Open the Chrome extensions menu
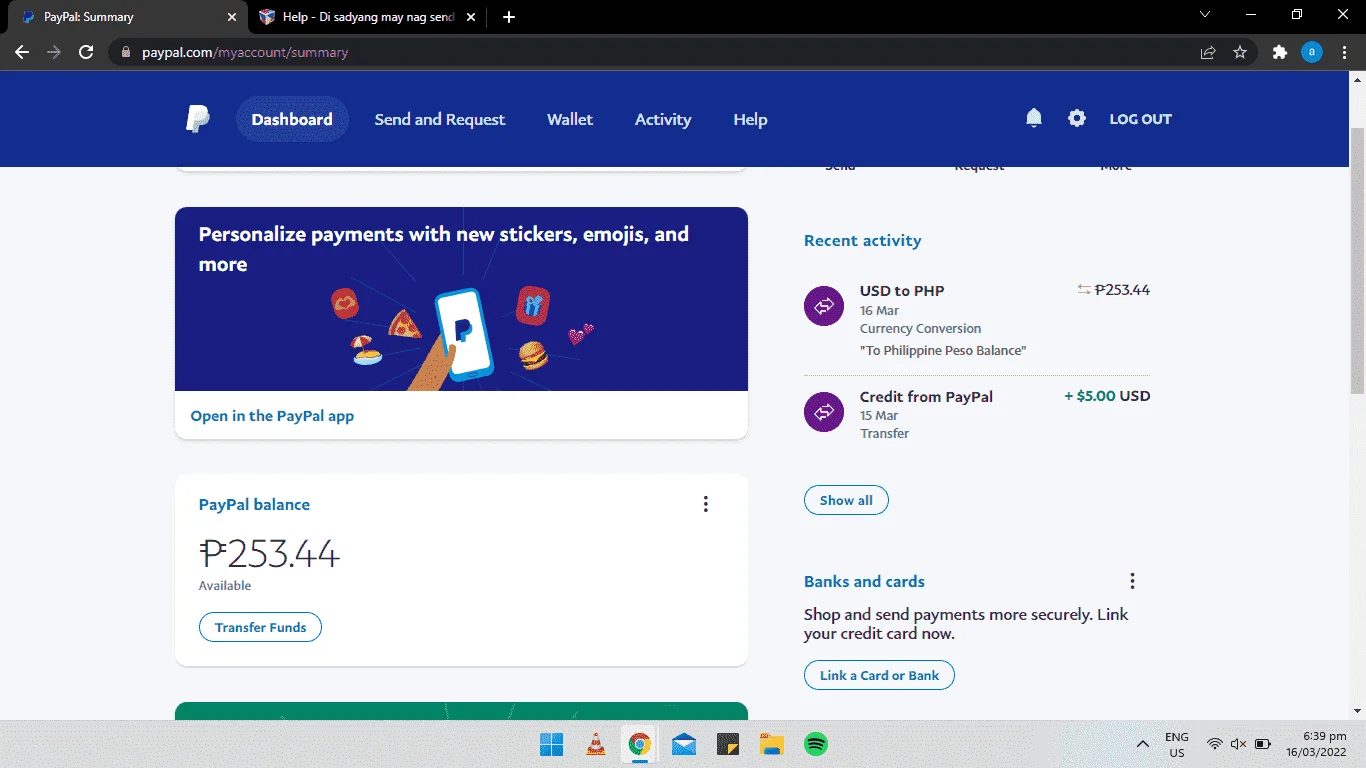Viewport: 1366px width, 768px height. tap(1279, 52)
